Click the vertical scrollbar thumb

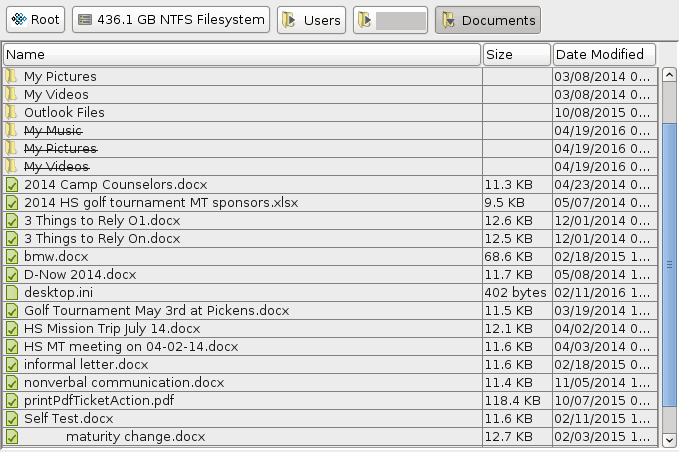[x=669, y=265]
